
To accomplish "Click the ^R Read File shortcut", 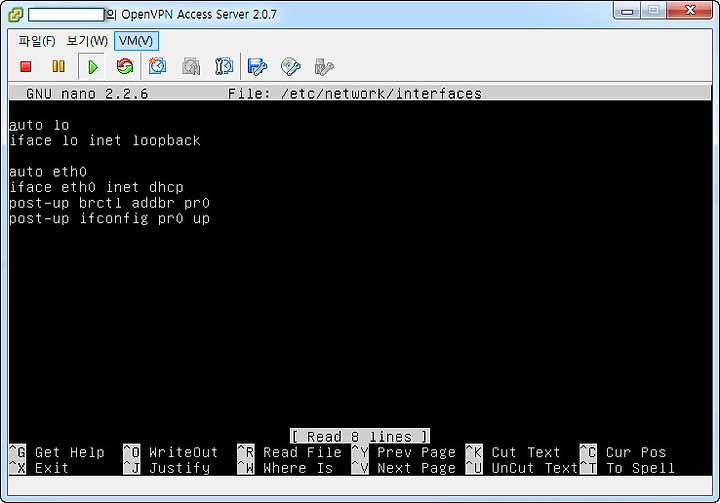I will (x=289, y=452).
